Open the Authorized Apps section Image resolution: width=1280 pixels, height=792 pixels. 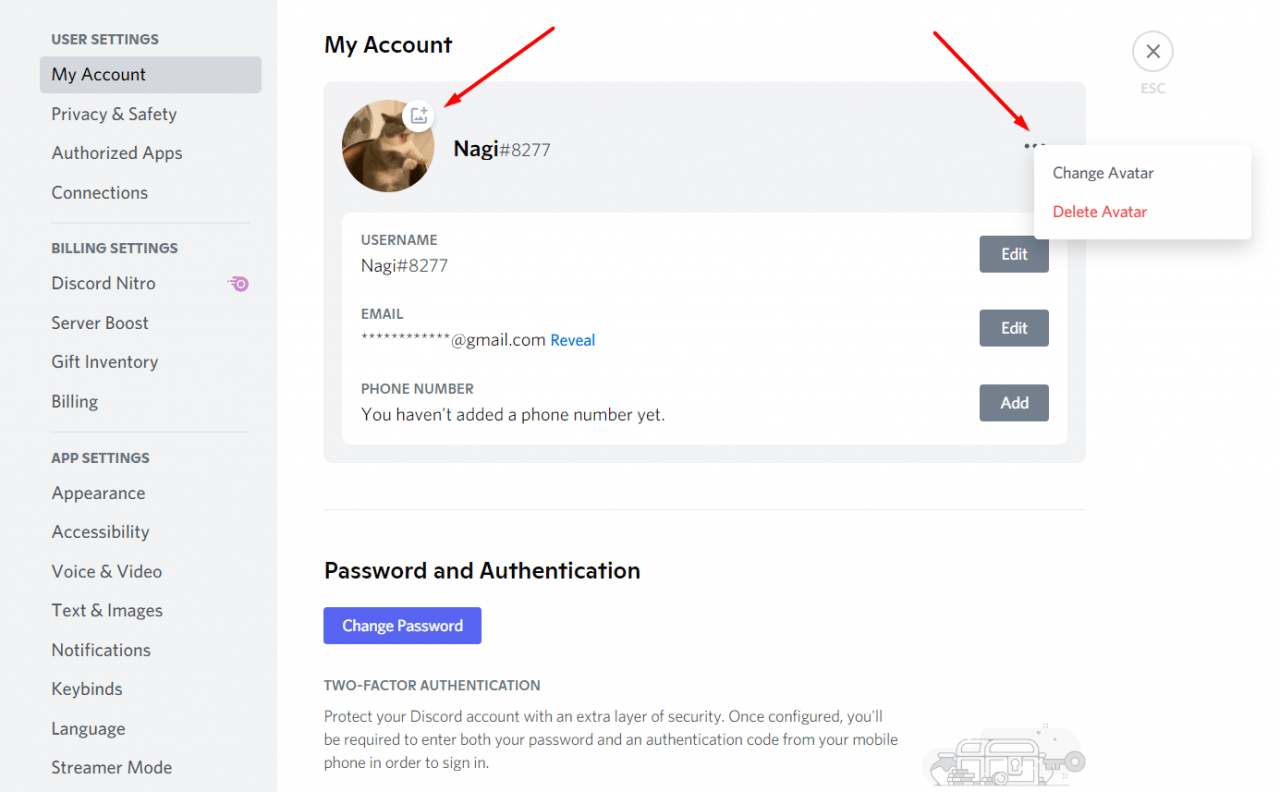coord(116,153)
